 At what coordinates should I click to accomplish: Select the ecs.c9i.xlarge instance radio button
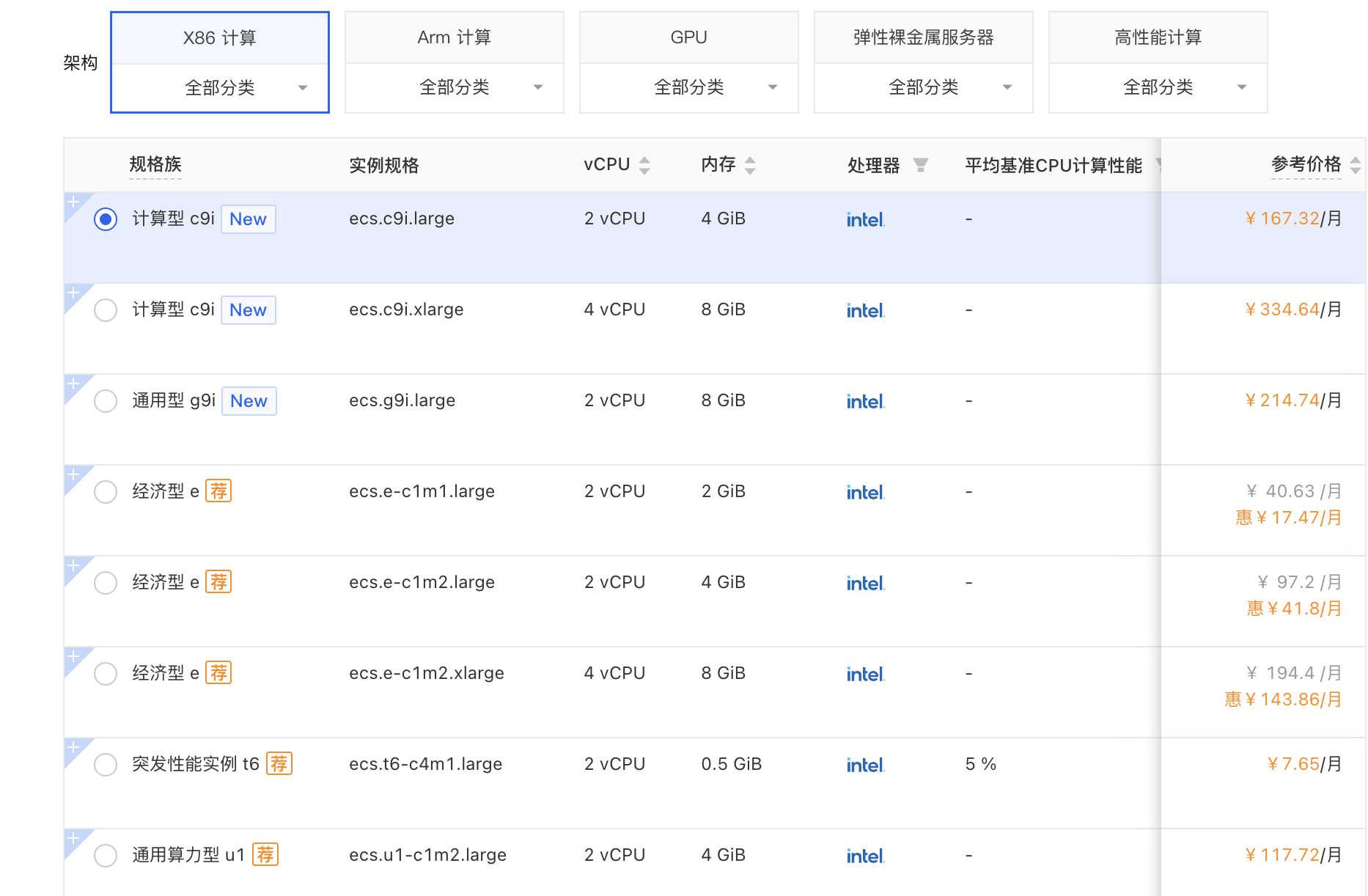(x=106, y=310)
